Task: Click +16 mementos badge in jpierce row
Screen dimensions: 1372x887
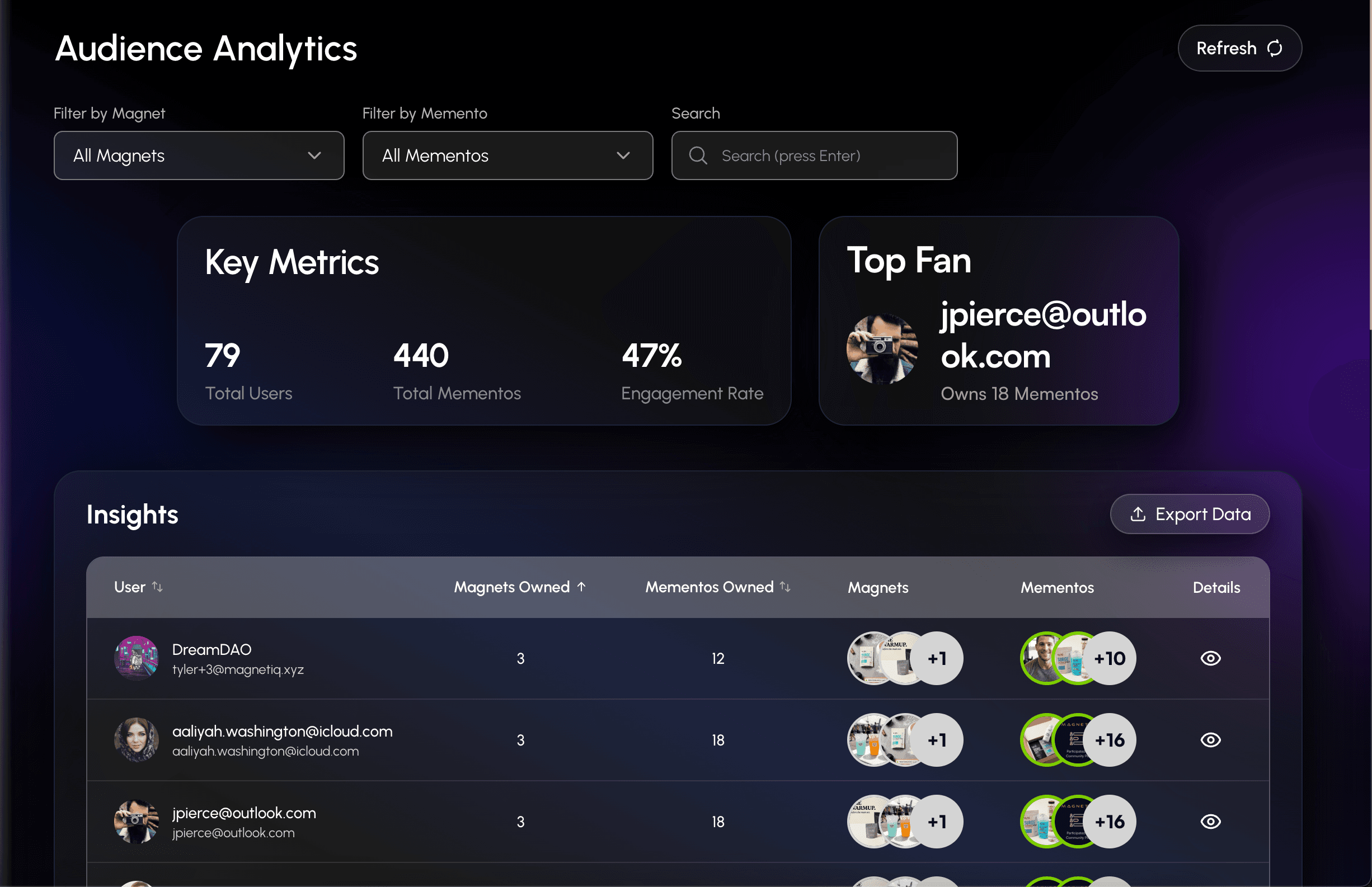Action: point(1110,822)
